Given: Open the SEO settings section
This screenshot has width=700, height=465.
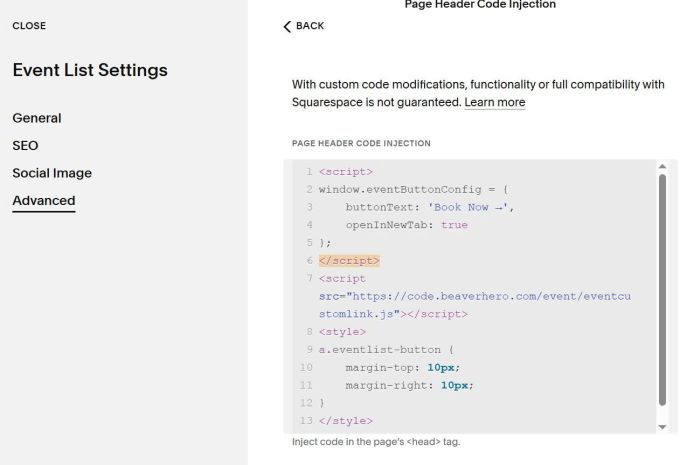Looking at the screenshot, I should [x=25, y=145].
